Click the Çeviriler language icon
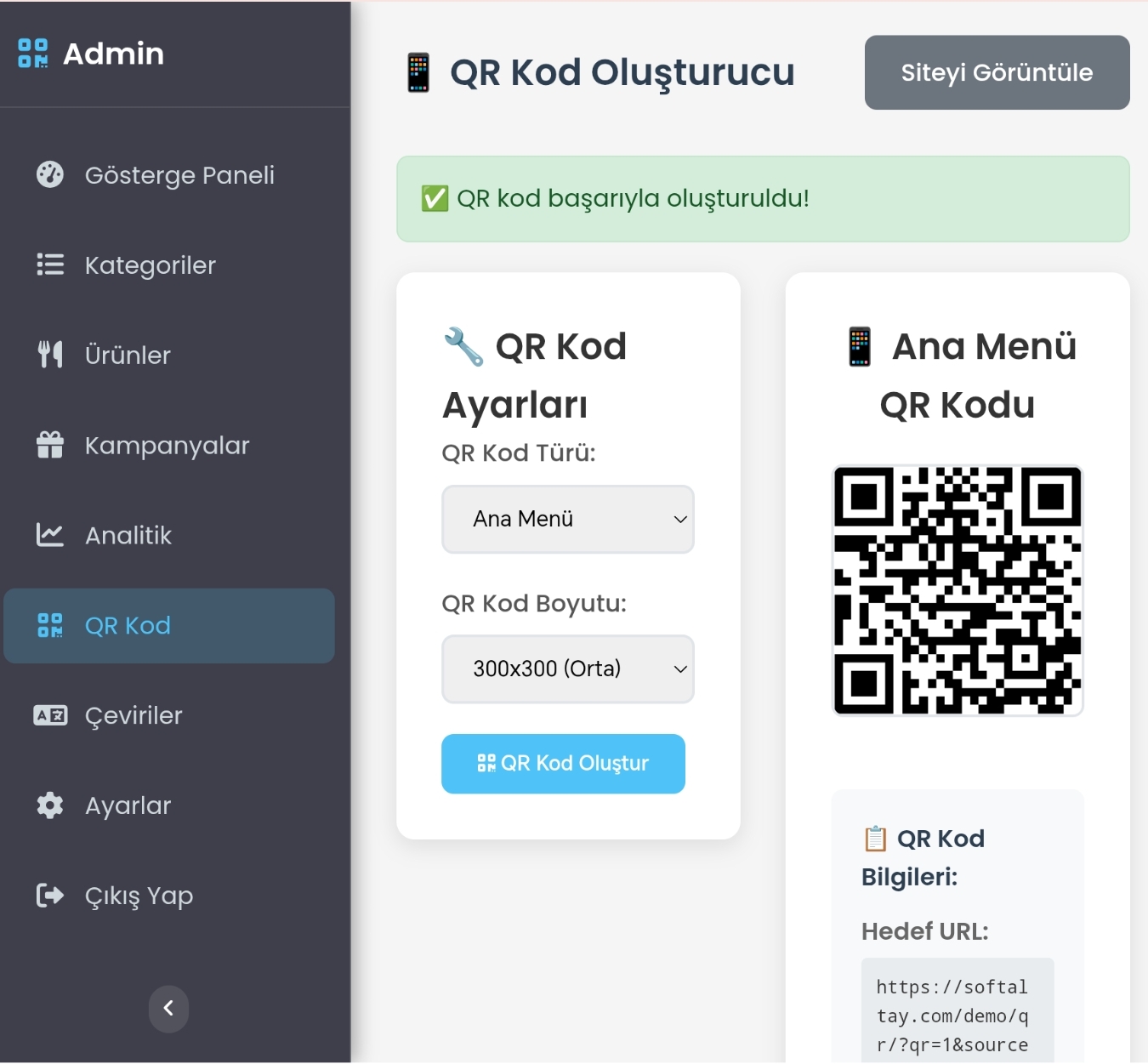 click(50, 715)
